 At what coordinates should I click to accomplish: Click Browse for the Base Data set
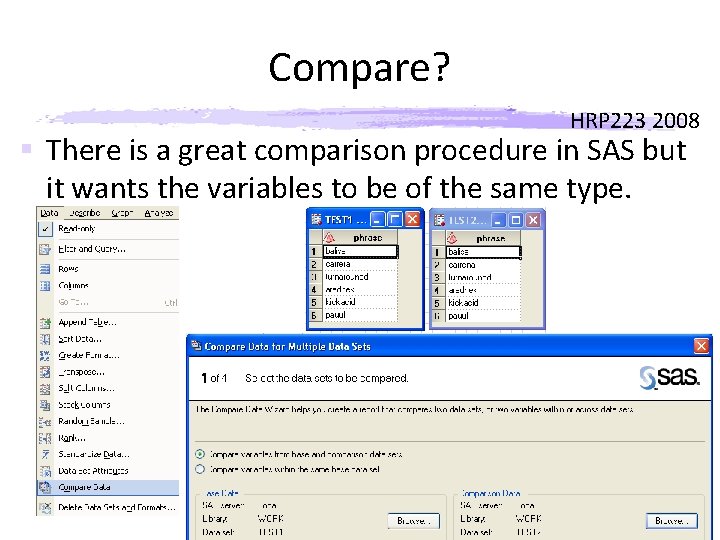click(413, 521)
